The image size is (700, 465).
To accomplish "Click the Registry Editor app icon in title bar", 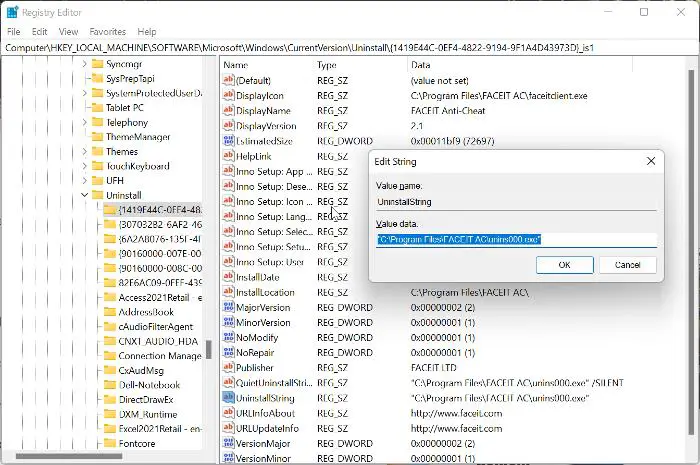I will 12,12.
